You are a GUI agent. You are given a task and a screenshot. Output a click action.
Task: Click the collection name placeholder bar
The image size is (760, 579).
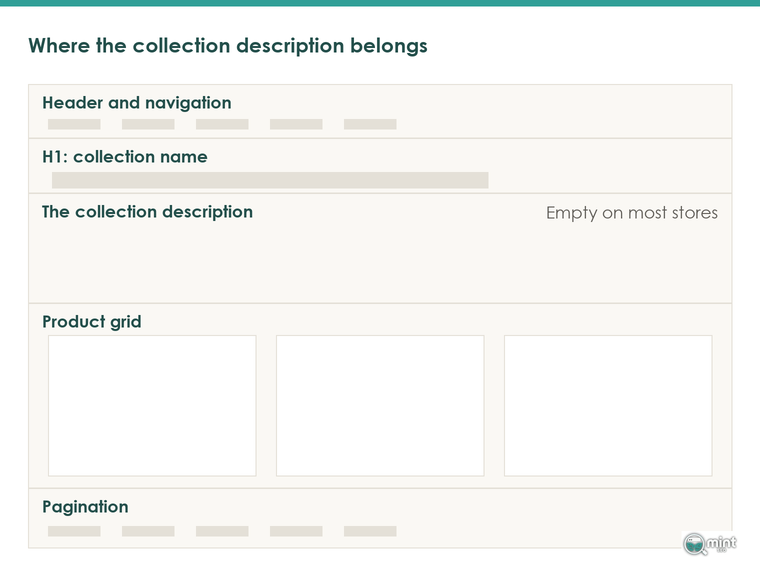click(270, 180)
